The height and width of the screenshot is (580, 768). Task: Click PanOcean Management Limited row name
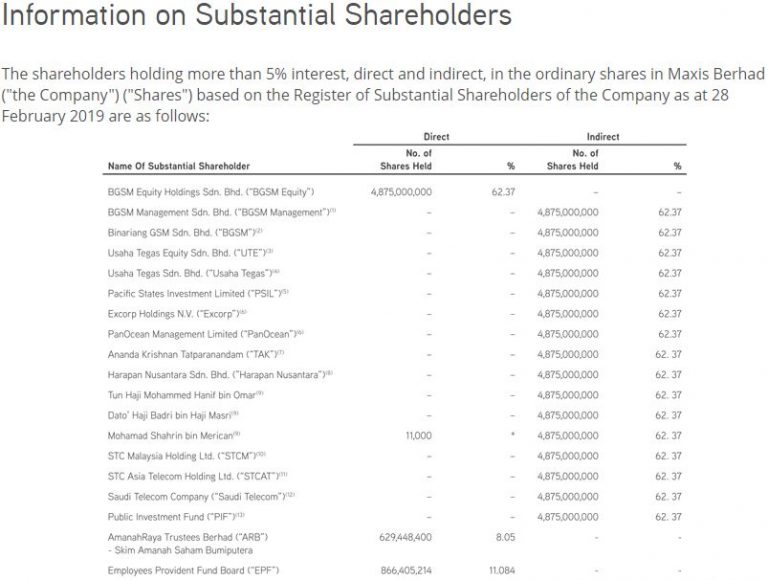tap(206, 334)
